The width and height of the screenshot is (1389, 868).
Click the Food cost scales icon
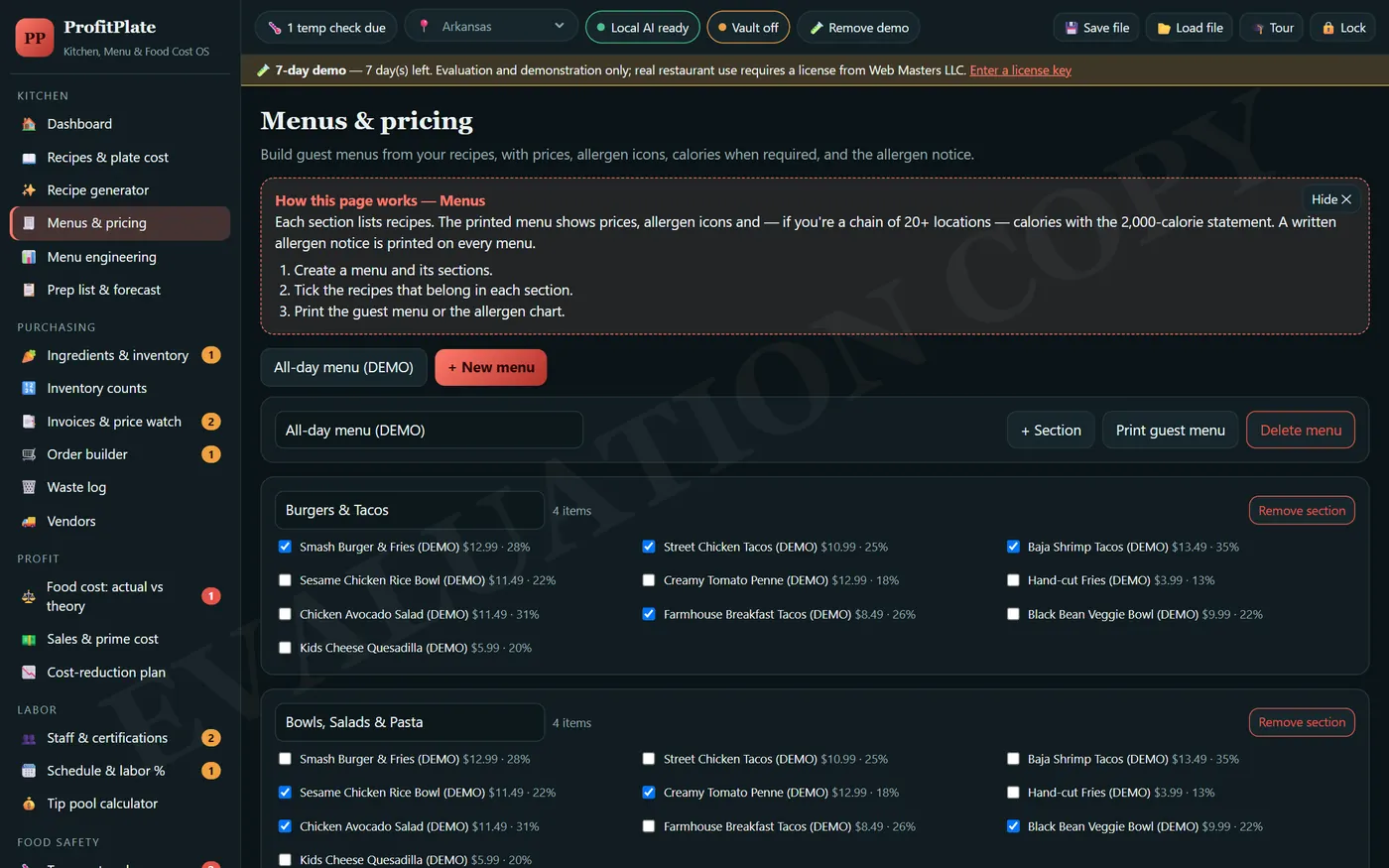[x=29, y=596]
